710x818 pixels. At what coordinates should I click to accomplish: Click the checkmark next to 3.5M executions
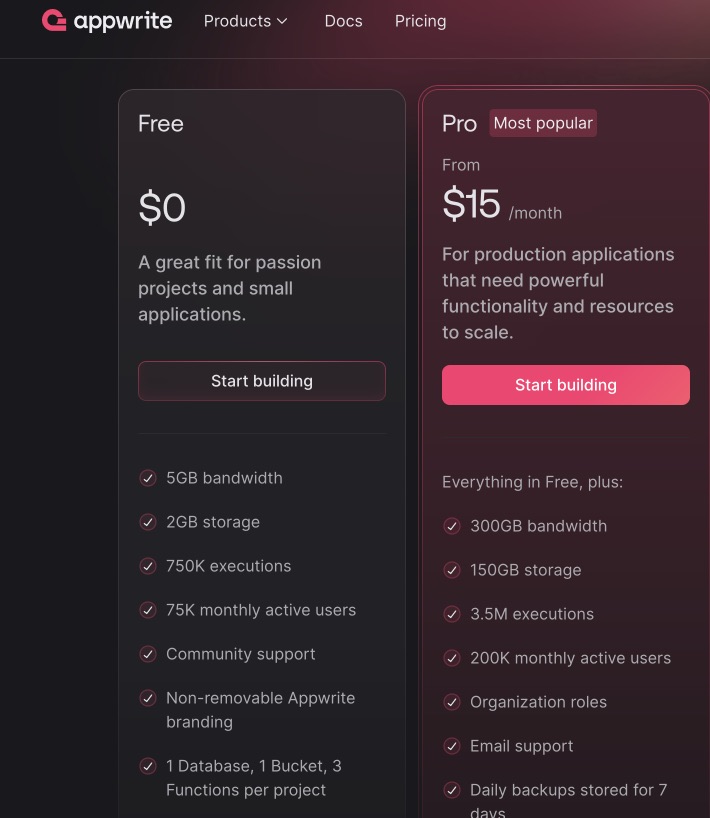[452, 614]
